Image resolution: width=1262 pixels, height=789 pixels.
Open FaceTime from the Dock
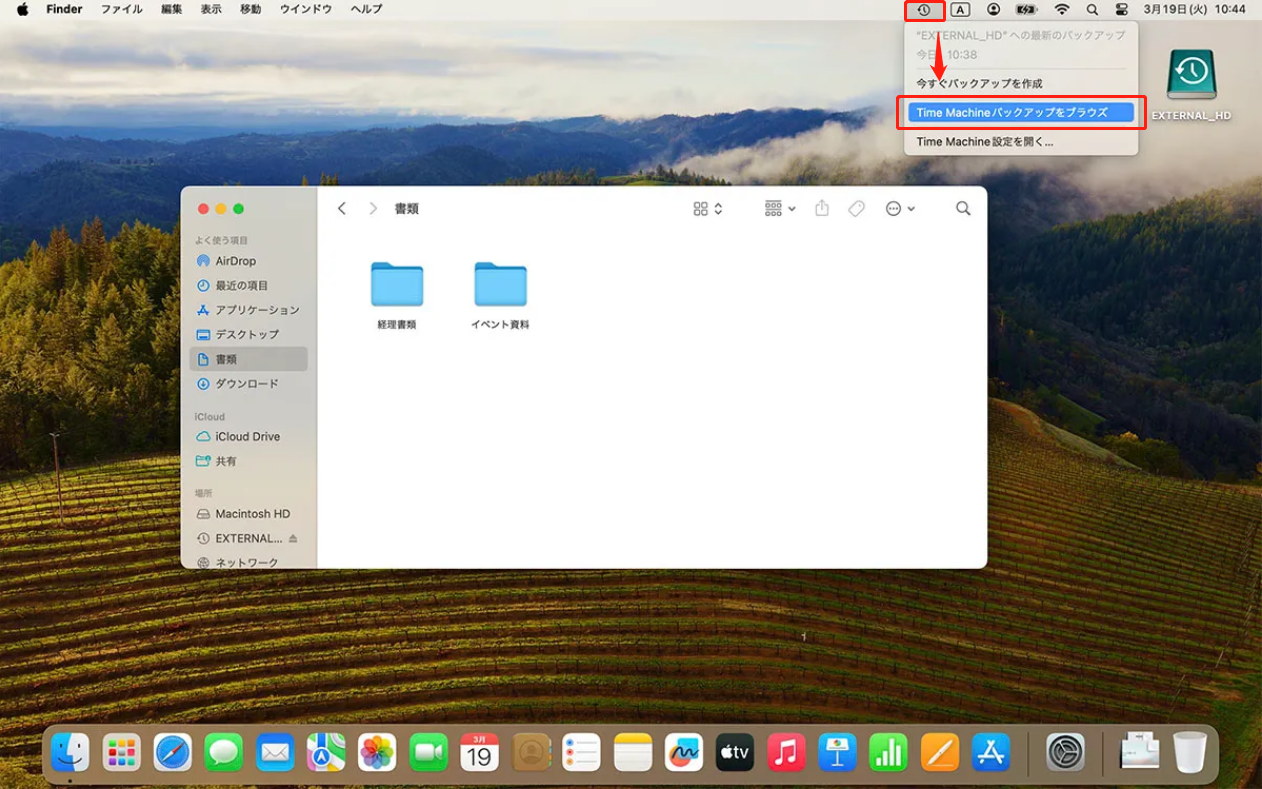pos(428,752)
